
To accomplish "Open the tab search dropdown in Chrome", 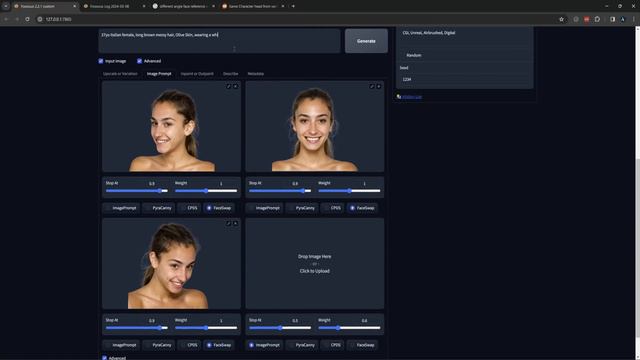I will point(6,6).
